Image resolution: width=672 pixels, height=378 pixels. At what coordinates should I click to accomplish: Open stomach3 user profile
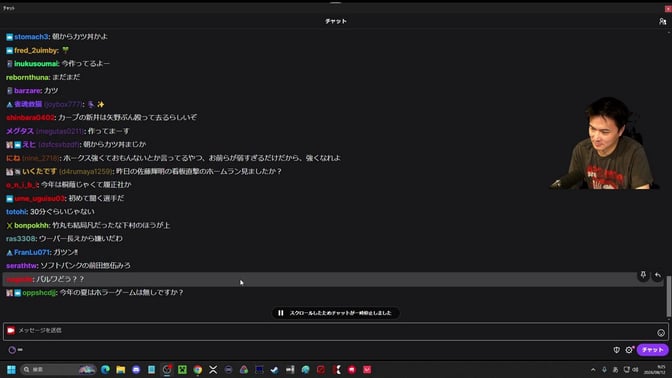(x=31, y=37)
